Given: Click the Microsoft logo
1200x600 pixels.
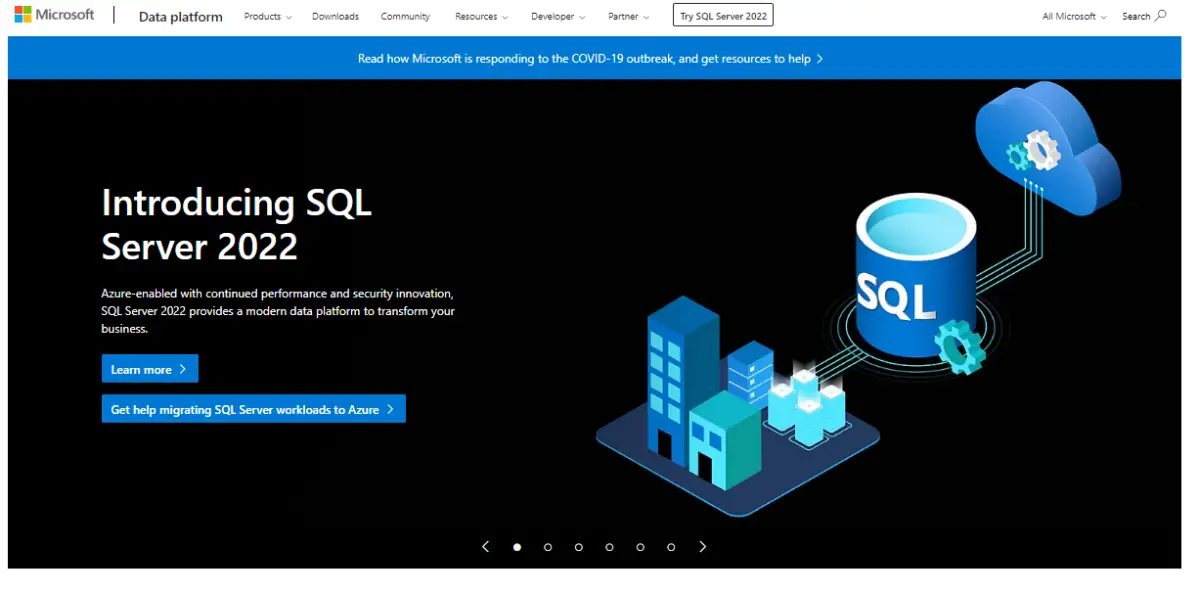Looking at the screenshot, I should click(x=54, y=15).
